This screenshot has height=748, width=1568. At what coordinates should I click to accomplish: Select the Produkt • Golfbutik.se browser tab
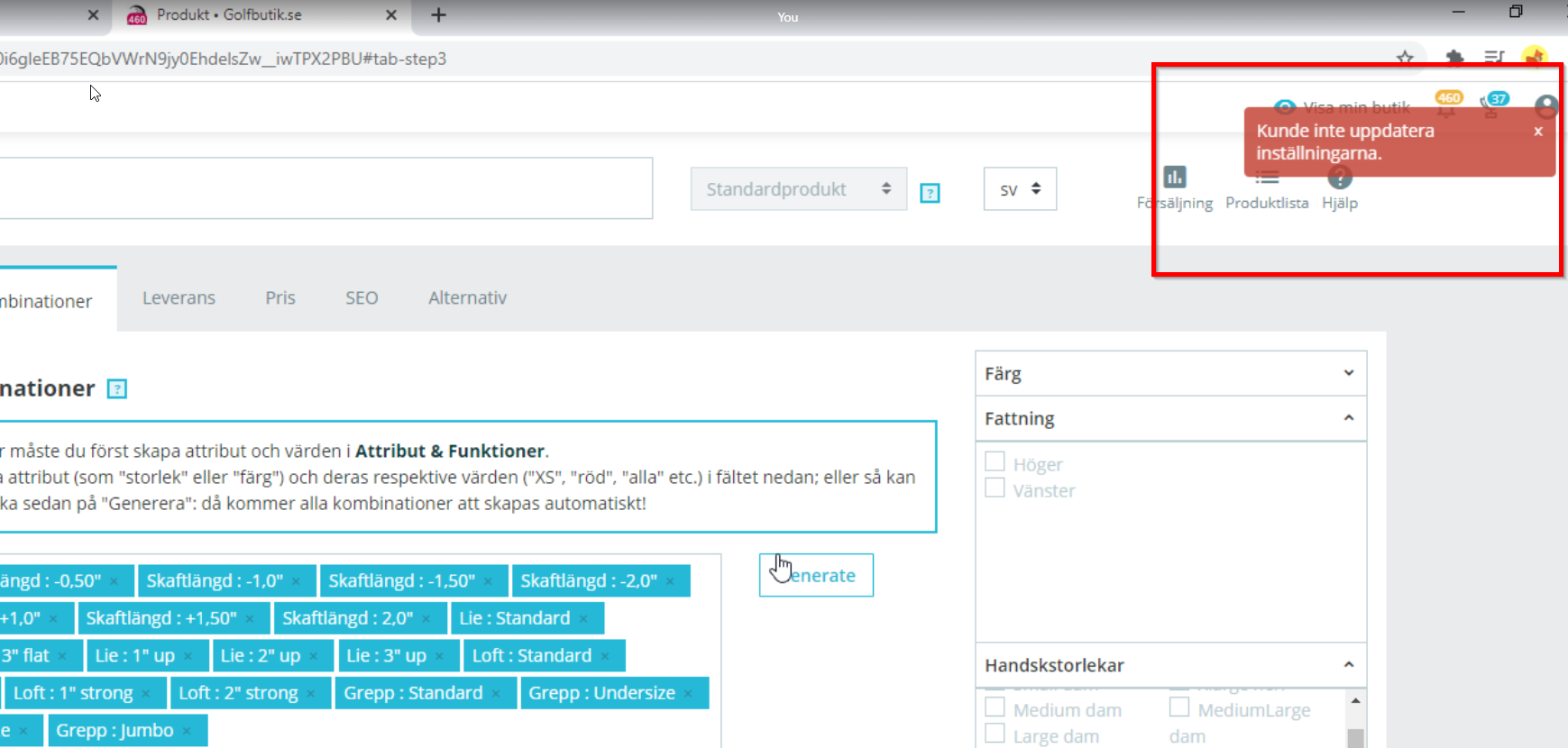pyautogui.click(x=261, y=15)
